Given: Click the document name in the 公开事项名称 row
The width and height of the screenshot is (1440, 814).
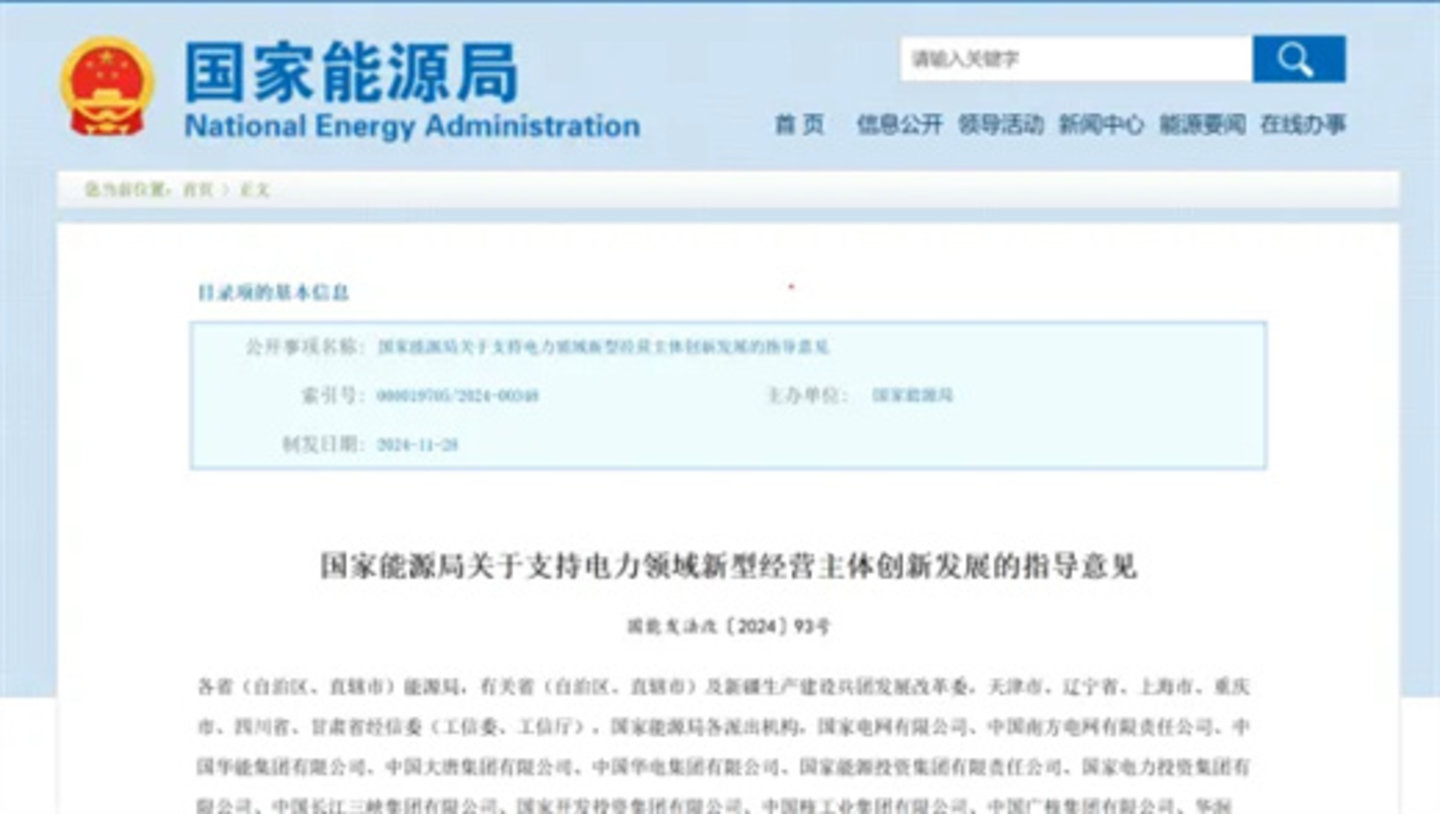Looking at the screenshot, I should [x=603, y=347].
